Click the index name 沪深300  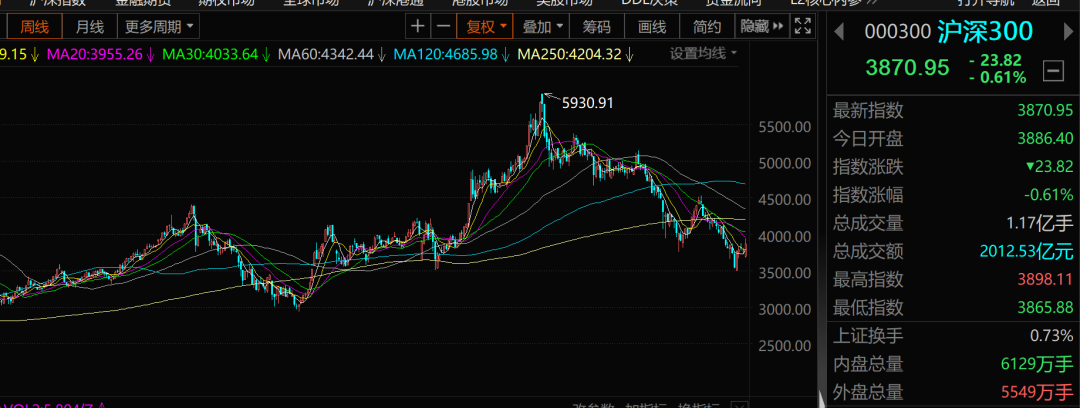(x=985, y=32)
